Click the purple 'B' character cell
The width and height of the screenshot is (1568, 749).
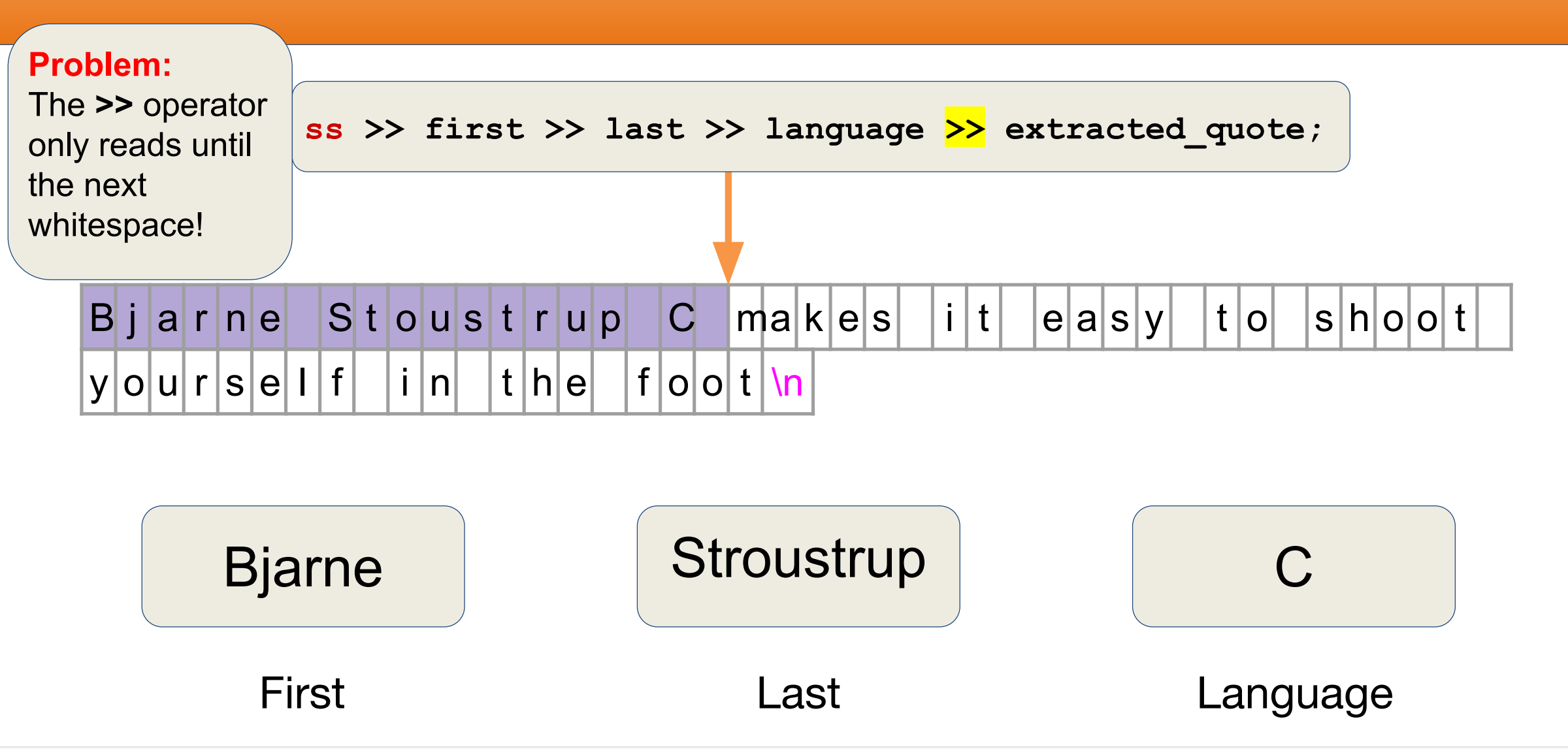point(99,317)
